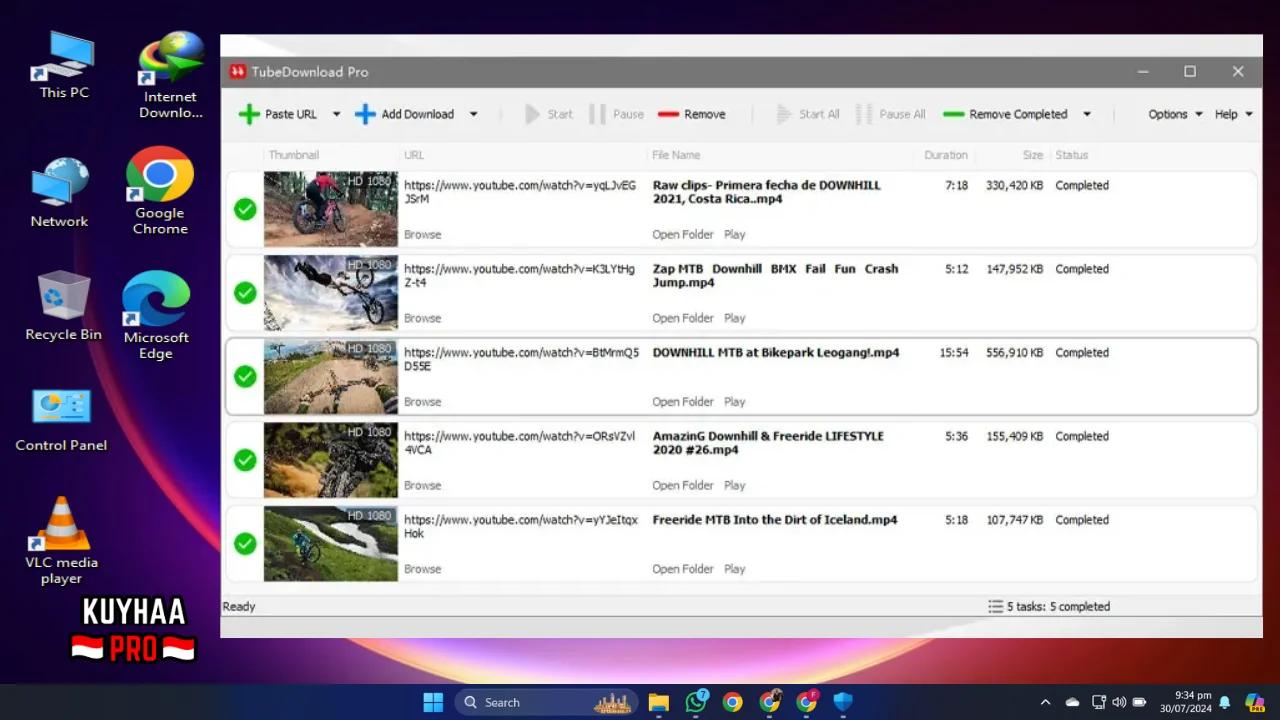The image size is (1280, 720).
Task: Open WhatsApp from taskbar
Action: pyautogui.click(x=696, y=702)
